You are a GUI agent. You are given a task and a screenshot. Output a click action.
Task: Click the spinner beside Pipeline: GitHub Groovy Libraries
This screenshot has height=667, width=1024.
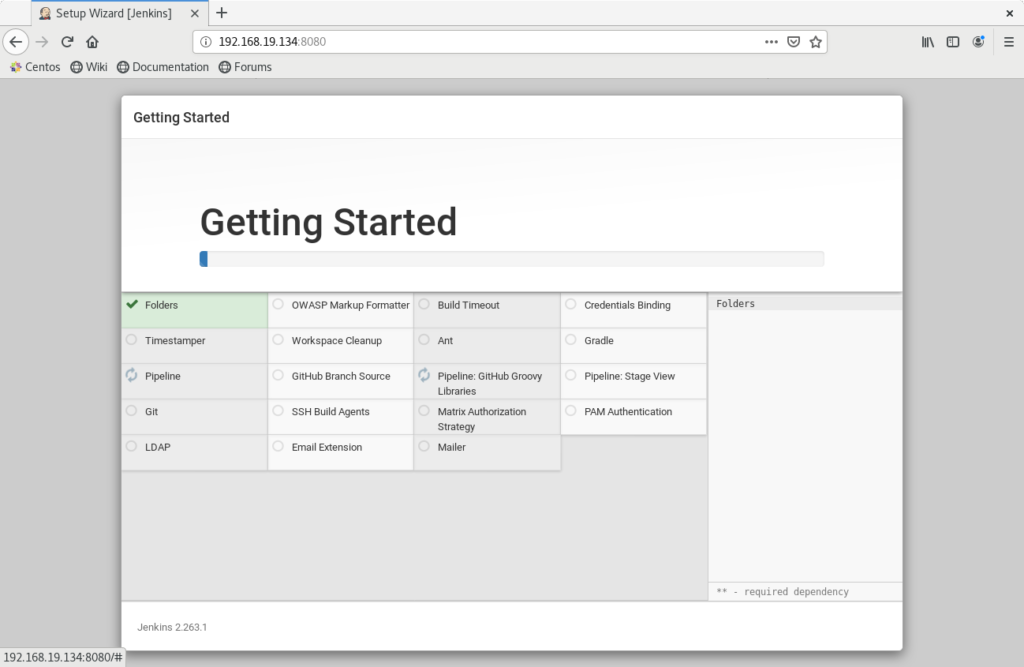[x=424, y=375]
